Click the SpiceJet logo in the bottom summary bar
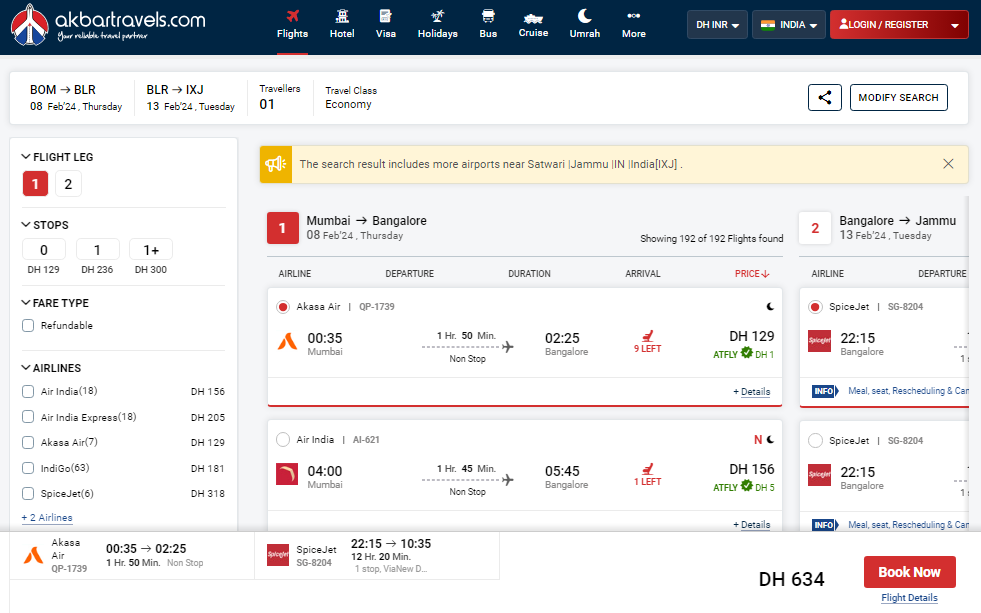This screenshot has width=981, height=613. point(278,555)
